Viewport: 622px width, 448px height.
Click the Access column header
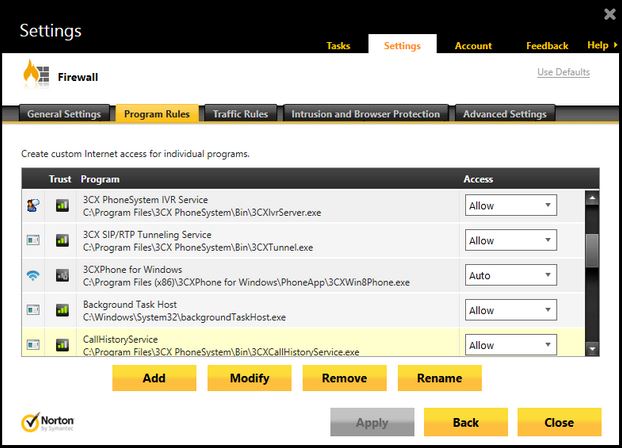click(478, 179)
